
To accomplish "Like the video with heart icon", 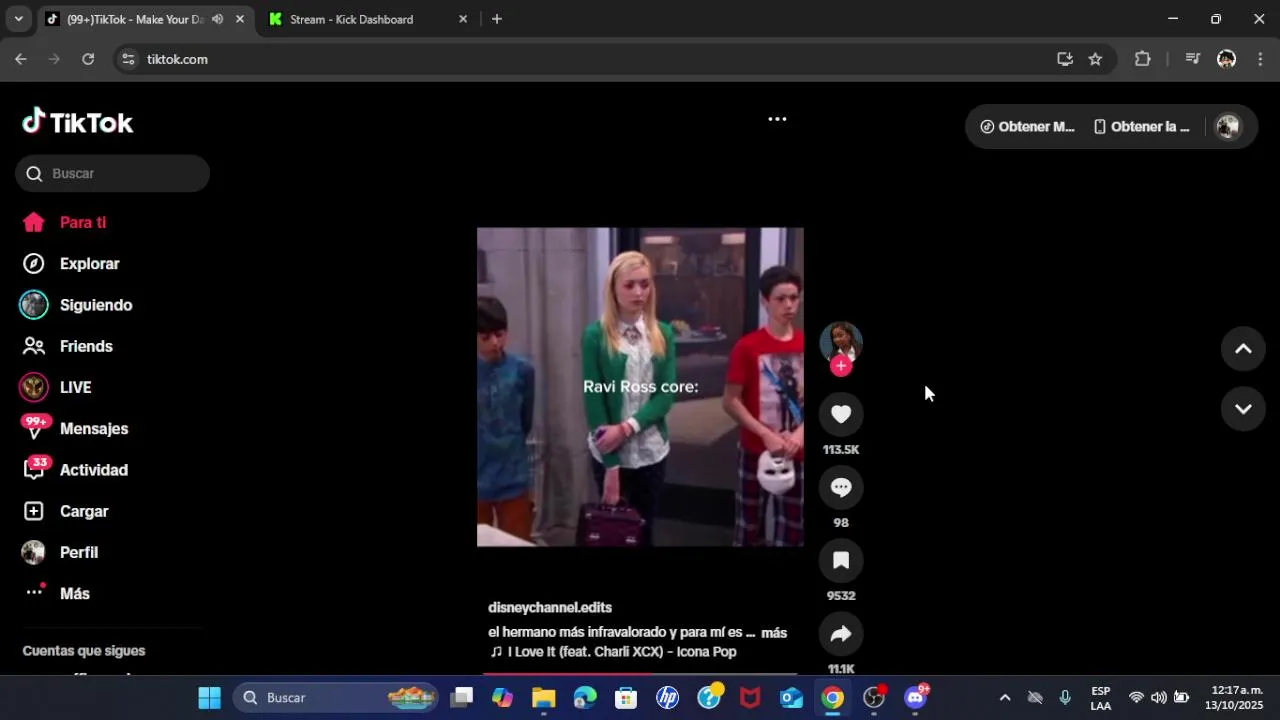I will (x=841, y=414).
